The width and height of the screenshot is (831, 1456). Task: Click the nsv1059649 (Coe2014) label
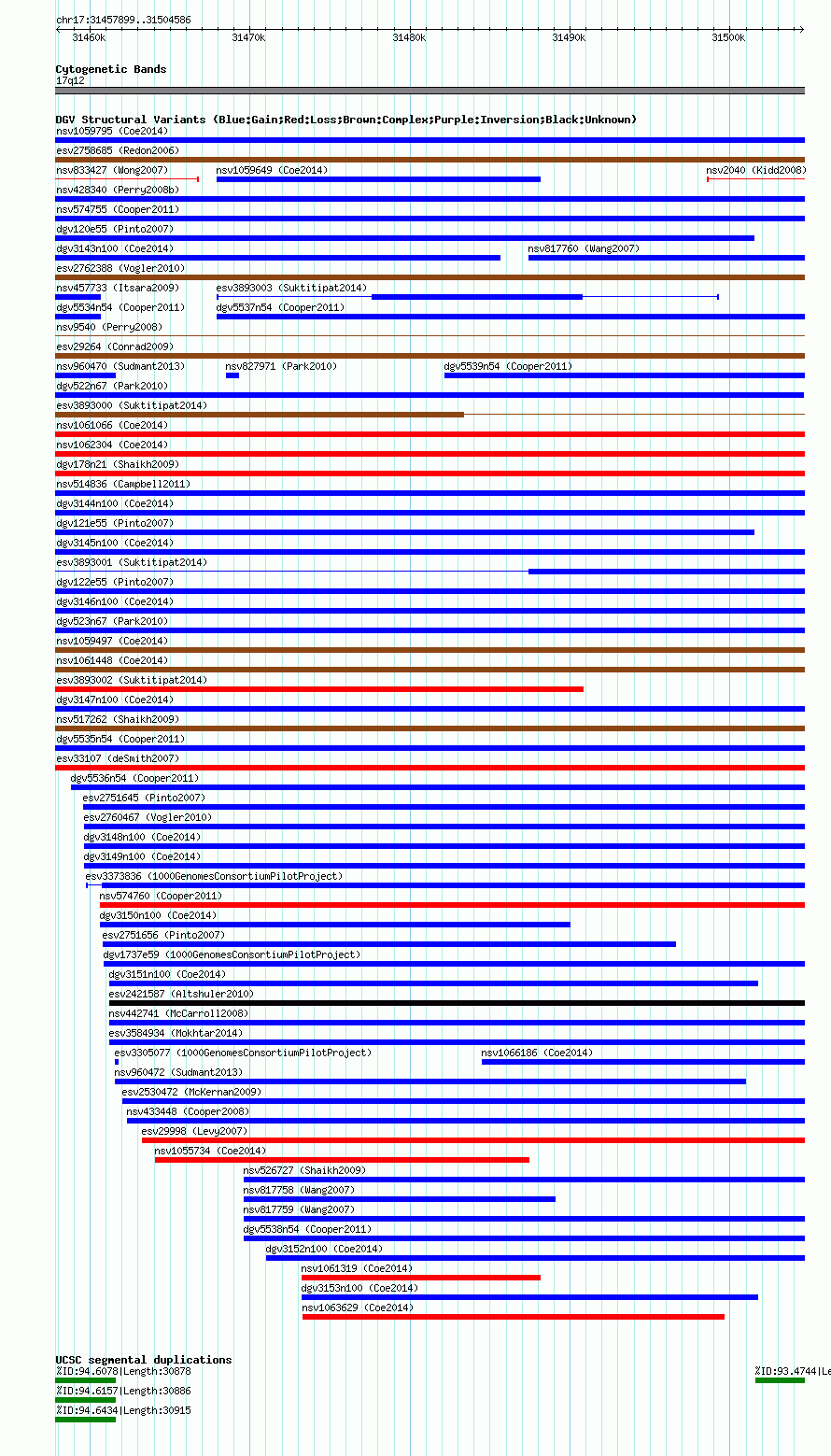tap(272, 170)
